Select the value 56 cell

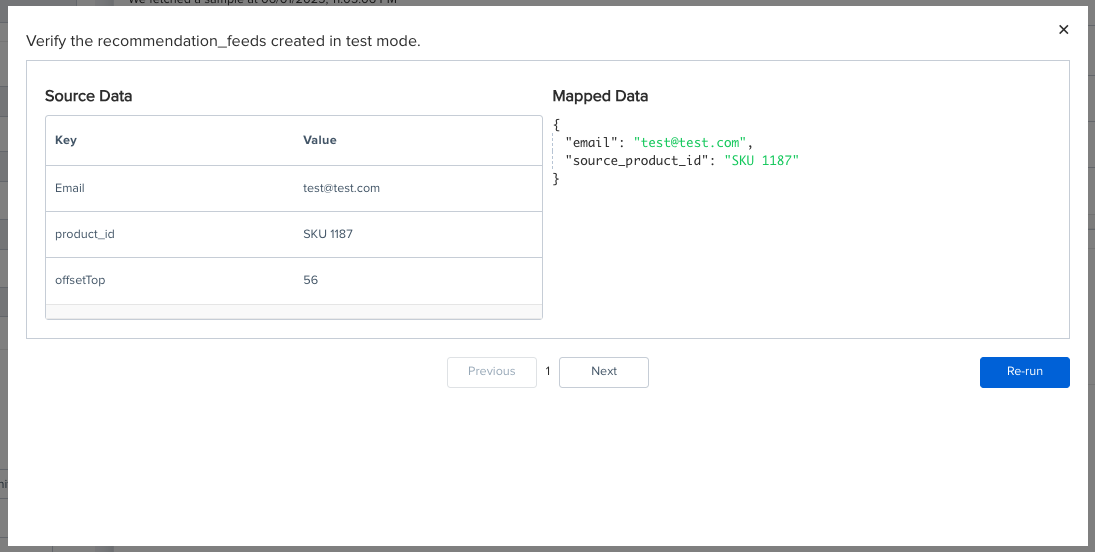click(x=310, y=281)
